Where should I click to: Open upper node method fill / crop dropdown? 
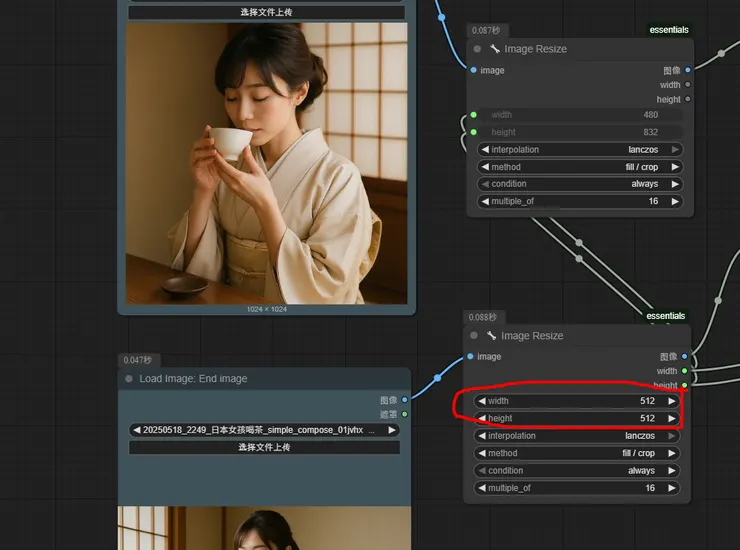[580, 167]
